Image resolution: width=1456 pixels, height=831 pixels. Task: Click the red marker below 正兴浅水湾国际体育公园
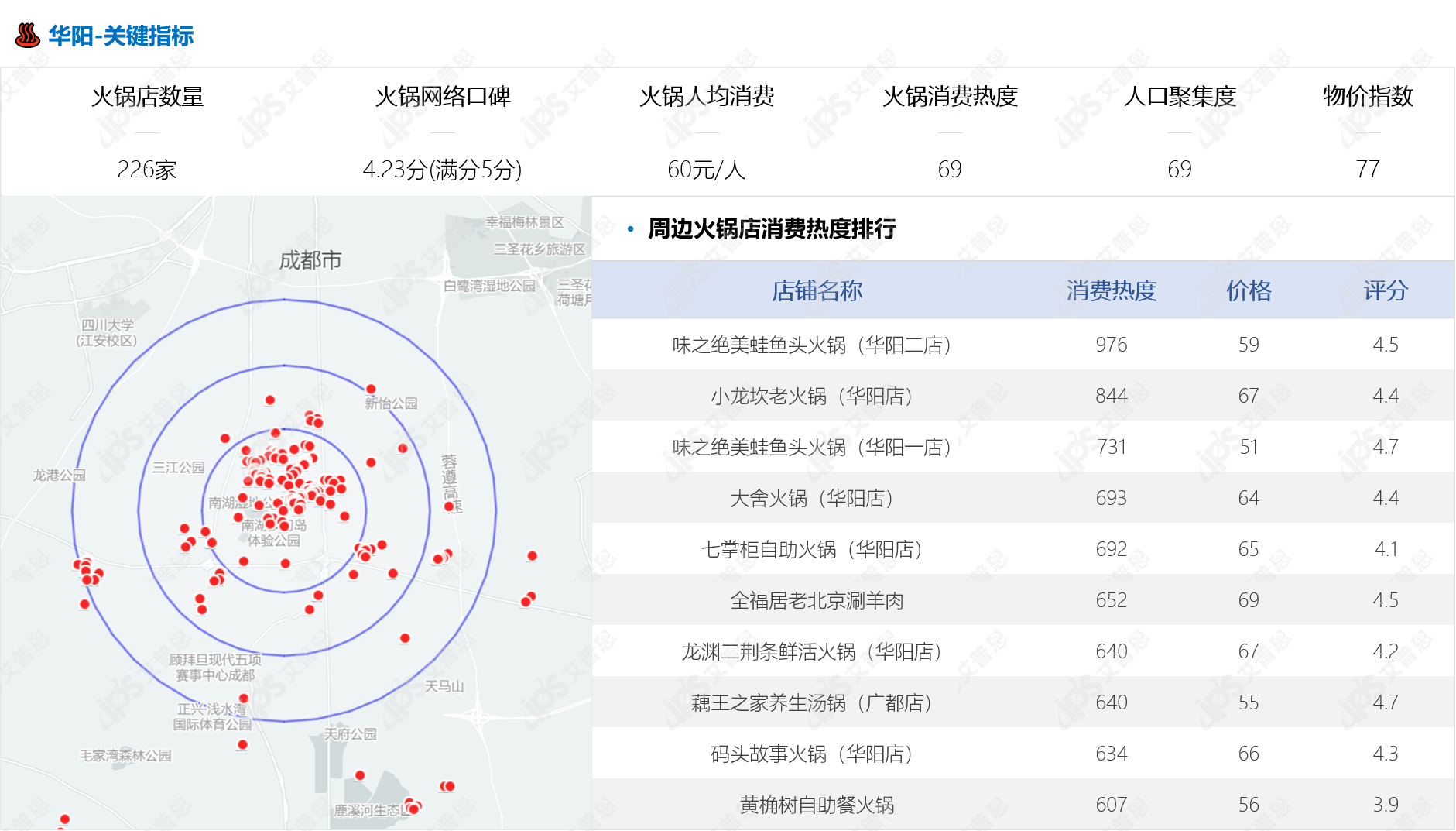click(x=242, y=745)
